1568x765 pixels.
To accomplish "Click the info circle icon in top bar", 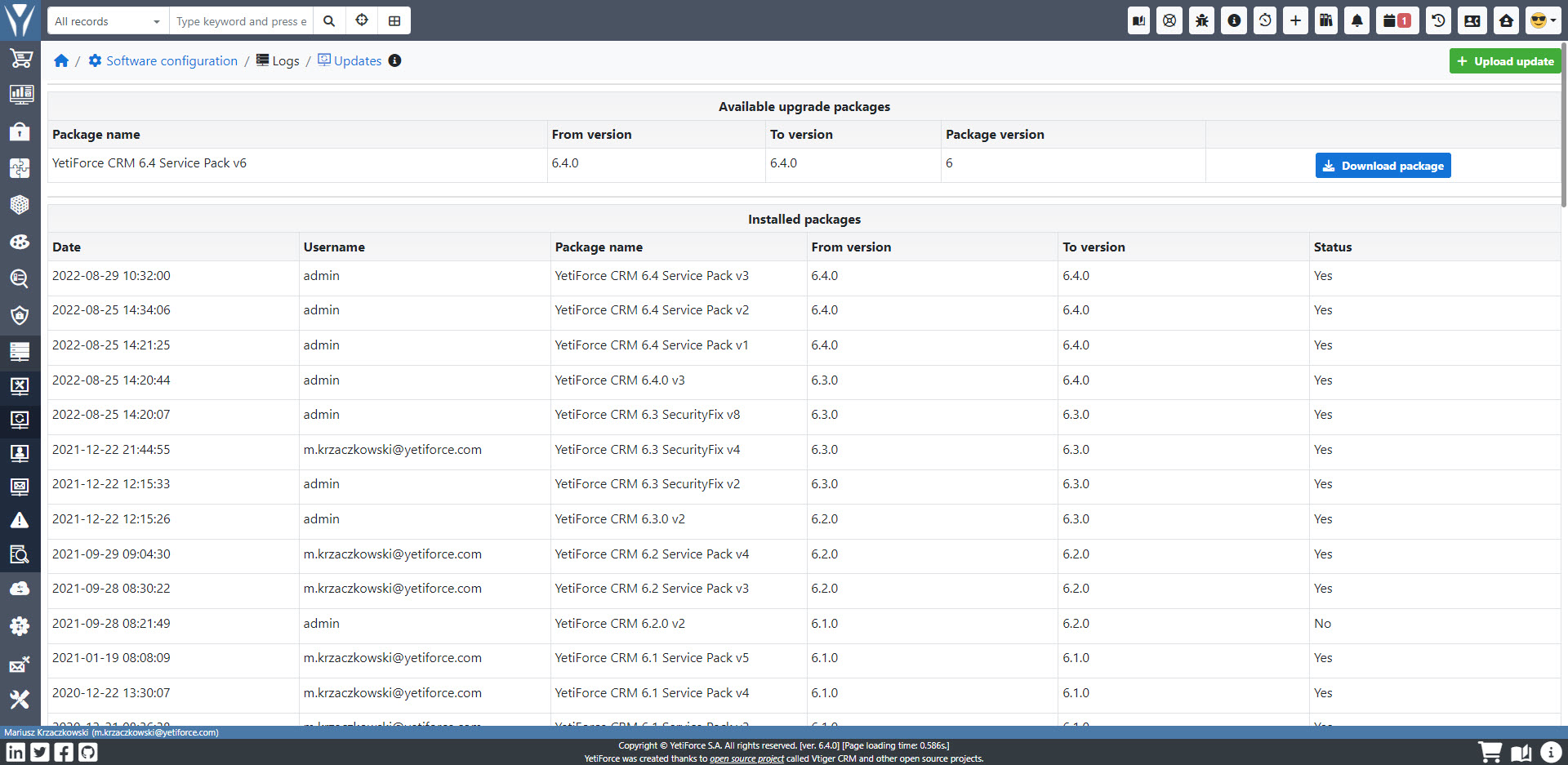I will click(1234, 20).
